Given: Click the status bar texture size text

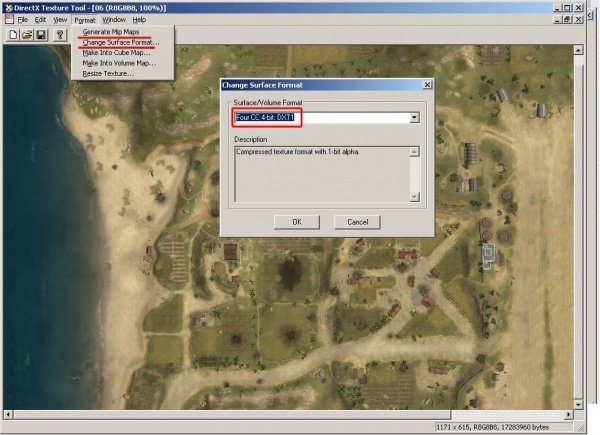Looking at the screenshot, I should tap(493, 427).
